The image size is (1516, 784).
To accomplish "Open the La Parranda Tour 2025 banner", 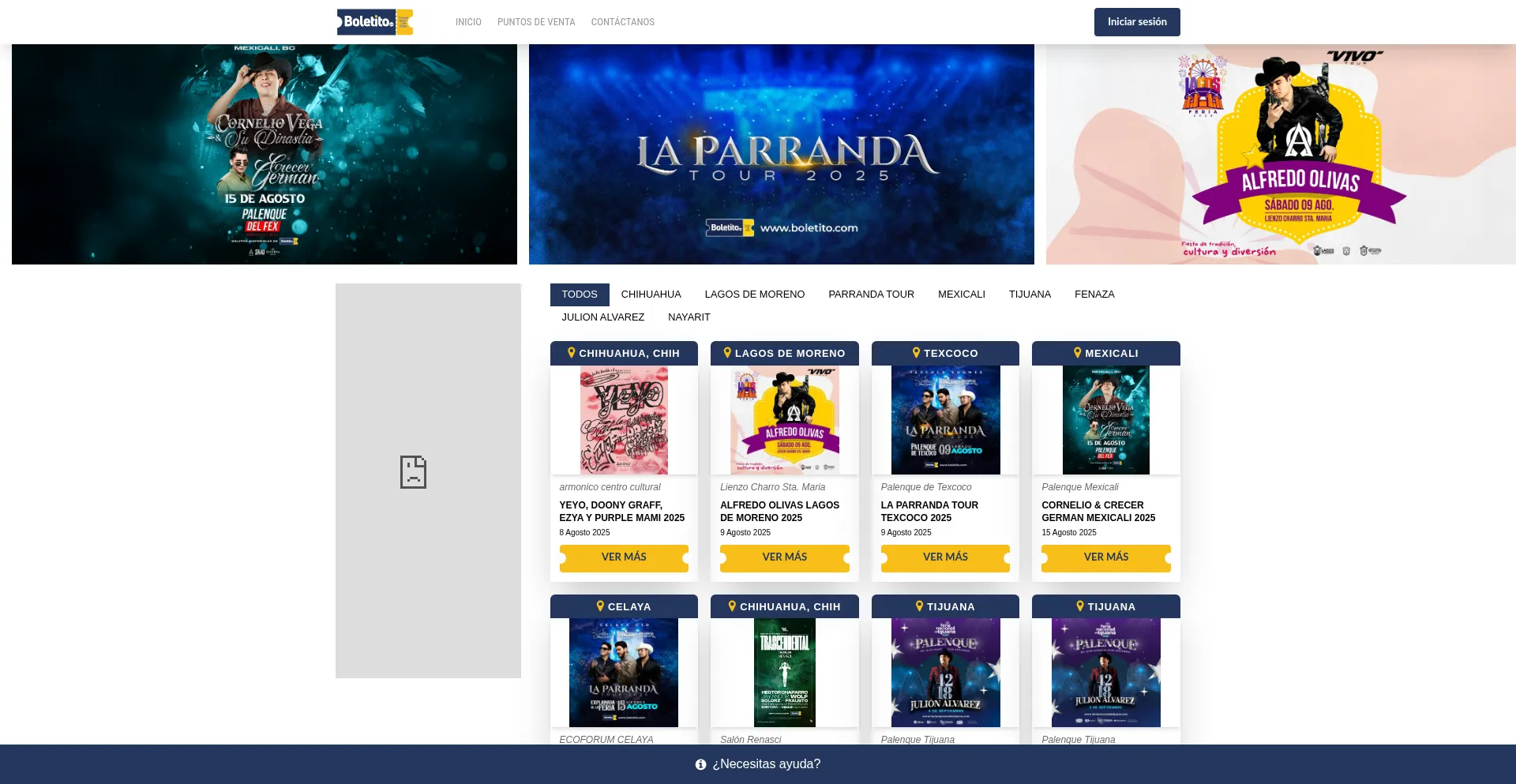I will [782, 154].
